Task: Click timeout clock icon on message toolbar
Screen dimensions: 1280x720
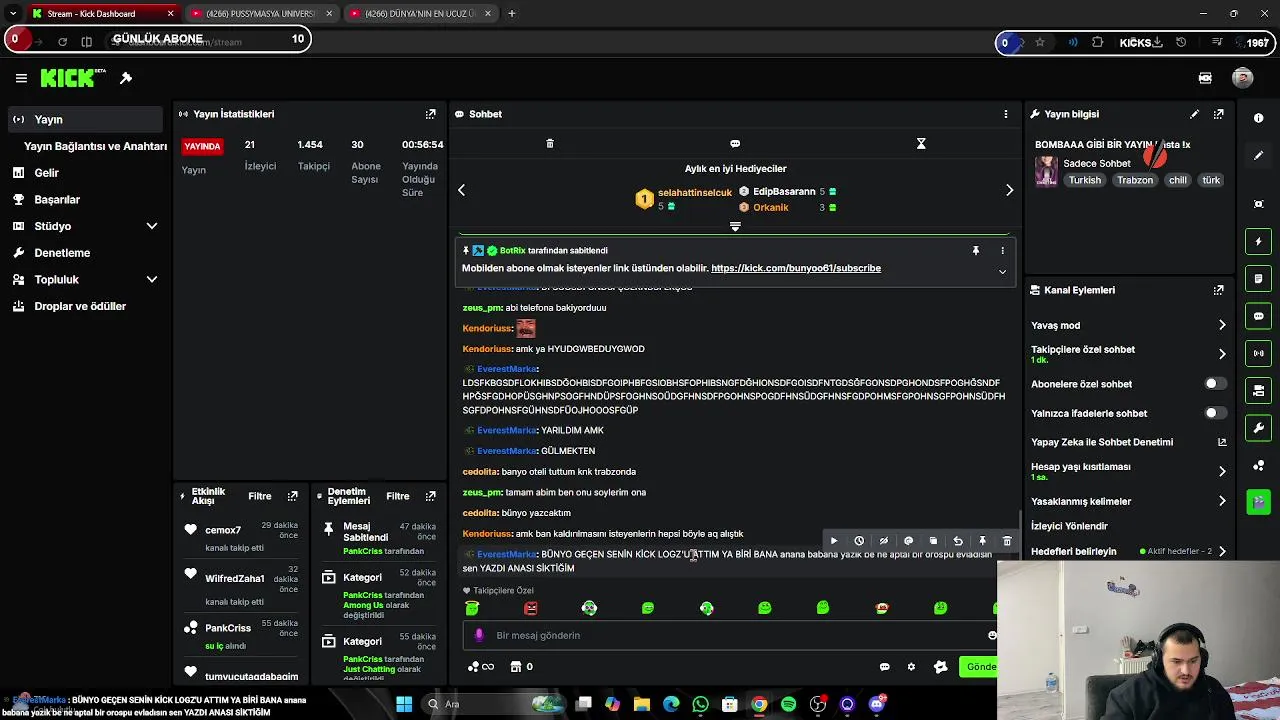Action: (x=859, y=541)
